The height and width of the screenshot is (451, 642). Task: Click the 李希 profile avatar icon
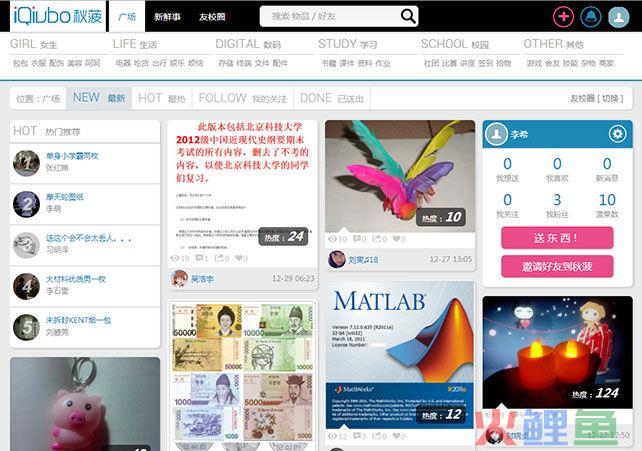pos(496,134)
